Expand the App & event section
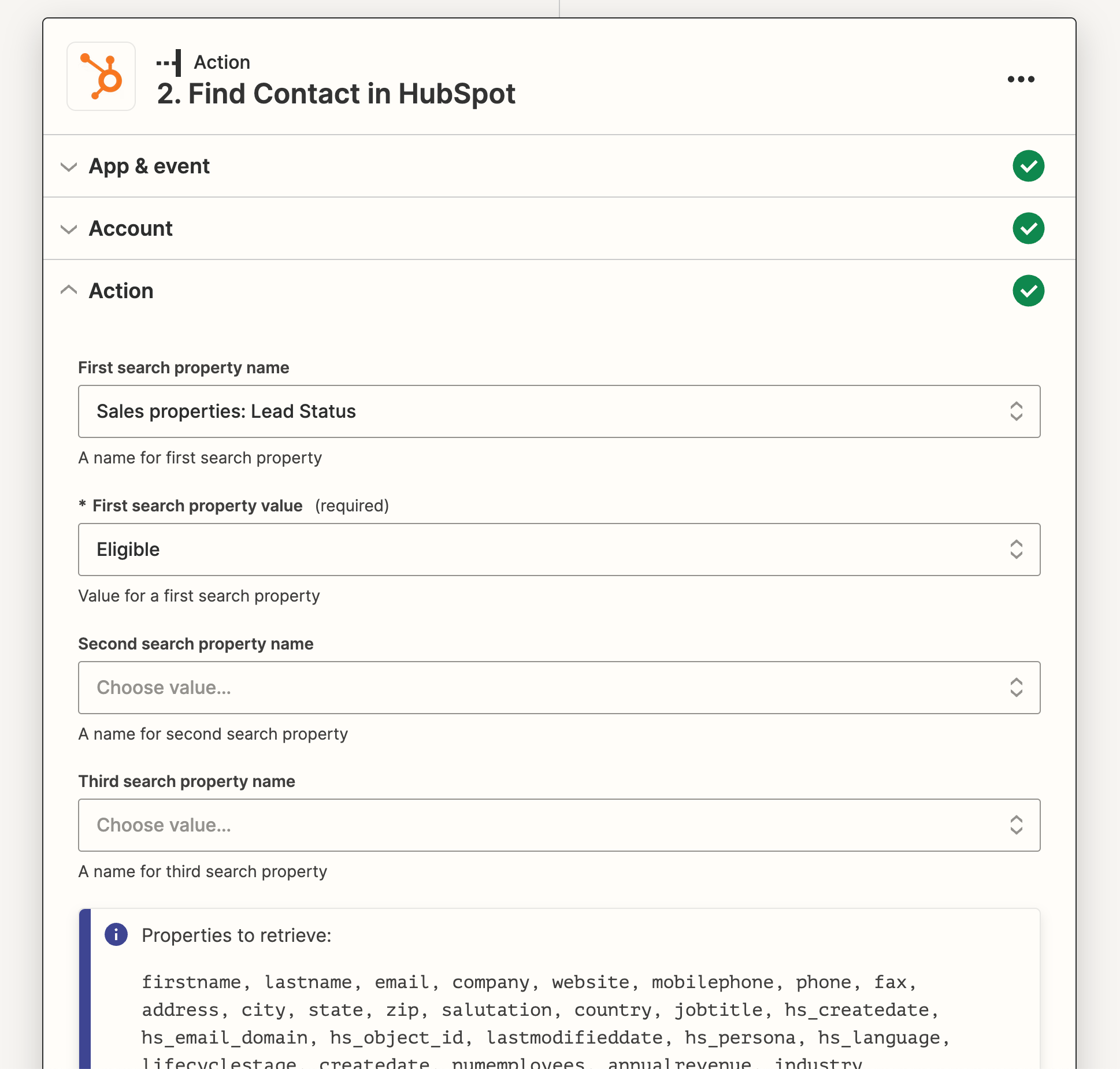Screen dimensions: 1120x1069 click(x=69, y=167)
